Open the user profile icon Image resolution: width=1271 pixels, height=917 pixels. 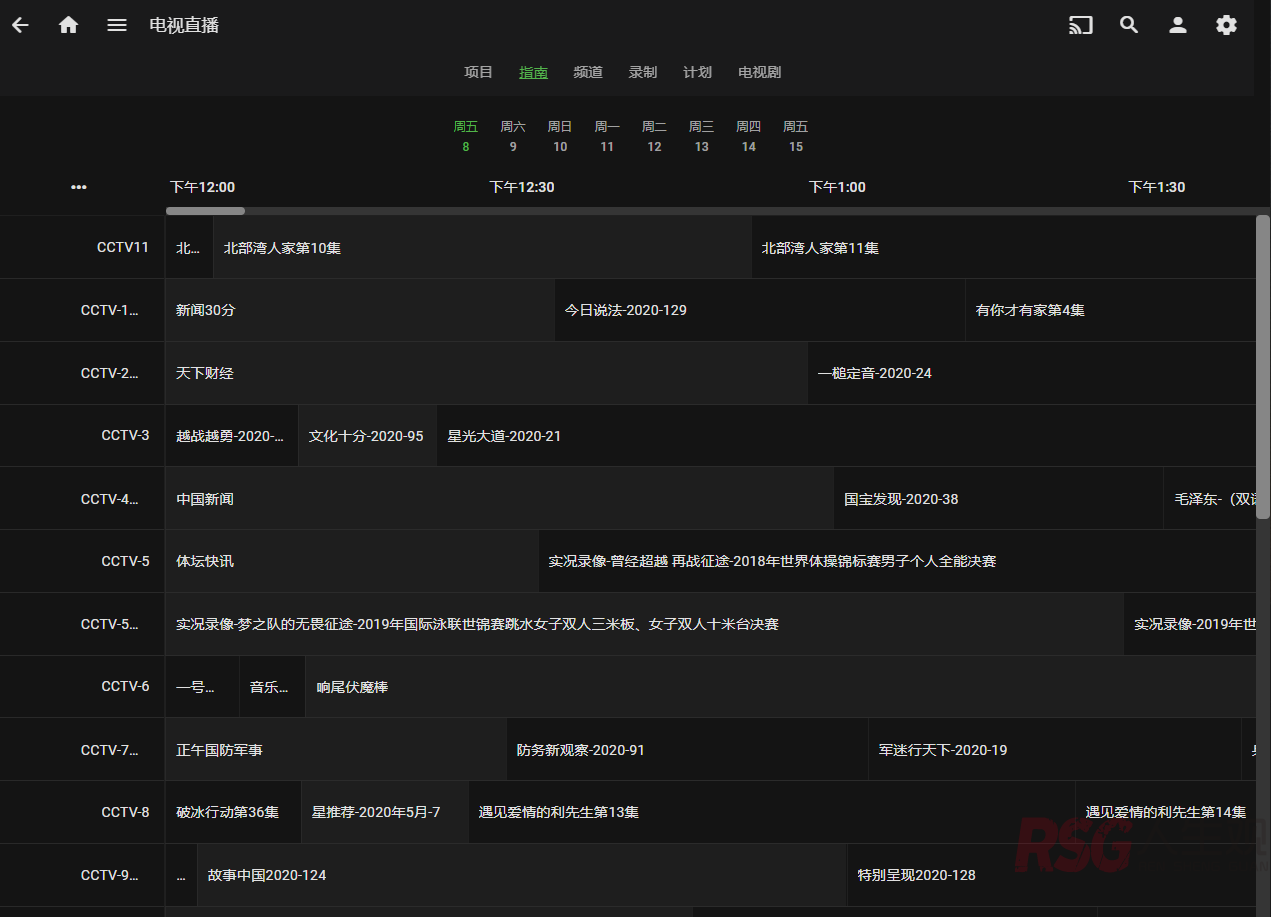tap(1178, 25)
